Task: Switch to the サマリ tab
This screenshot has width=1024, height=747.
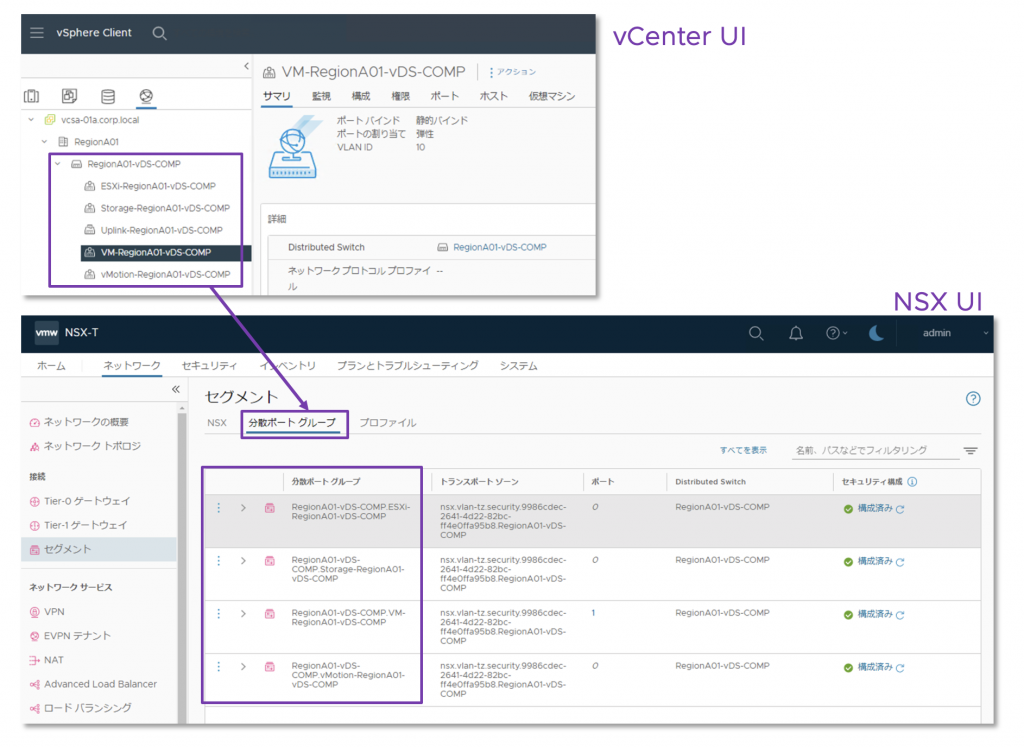Action: [277, 96]
